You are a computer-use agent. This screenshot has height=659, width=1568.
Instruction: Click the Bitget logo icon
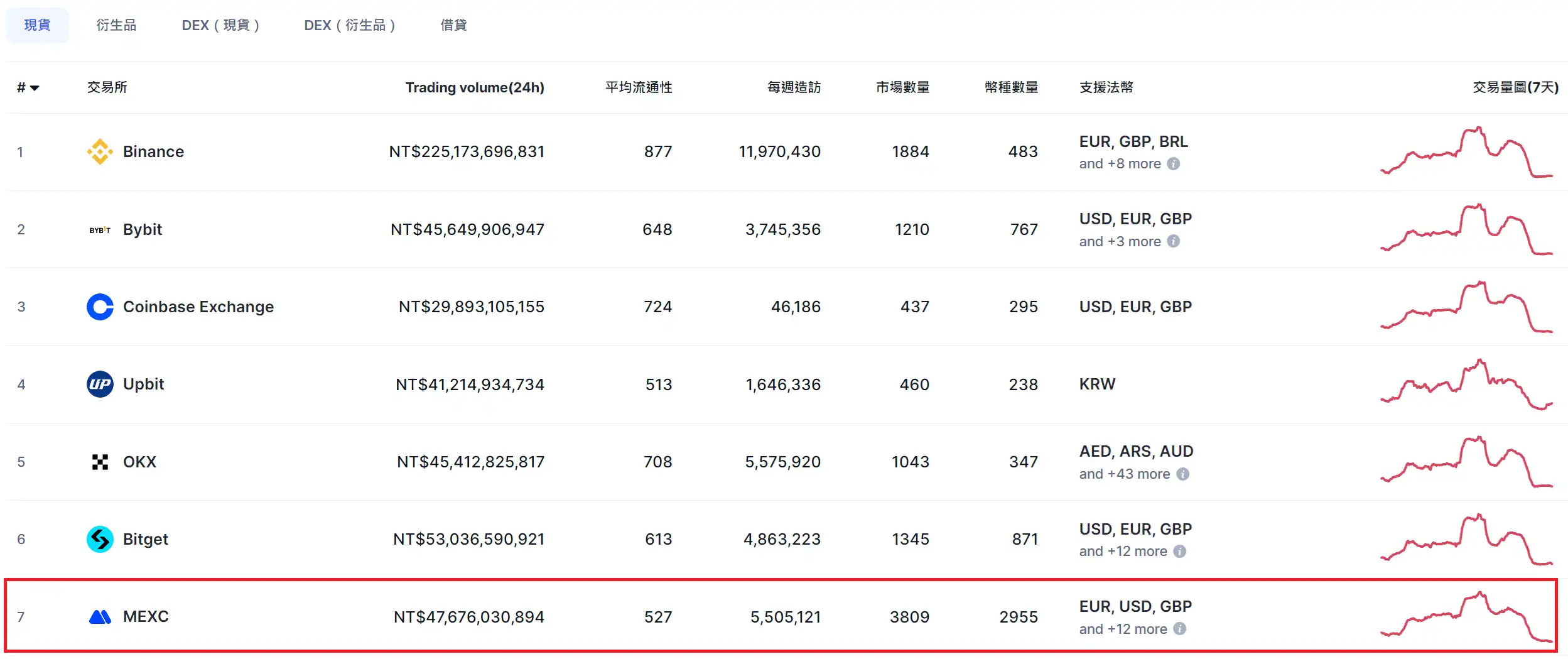pyautogui.click(x=100, y=539)
